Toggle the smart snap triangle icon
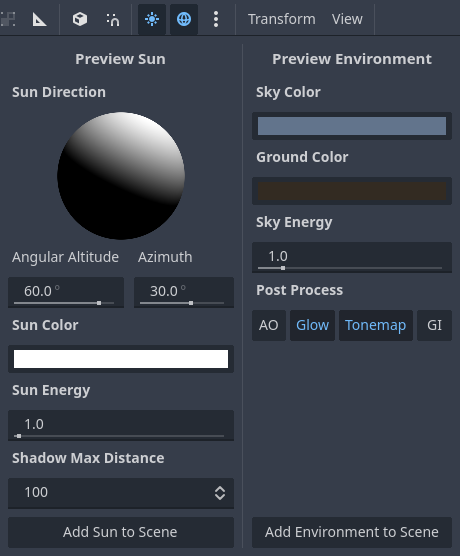This screenshot has height=556, width=460. pos(39,19)
